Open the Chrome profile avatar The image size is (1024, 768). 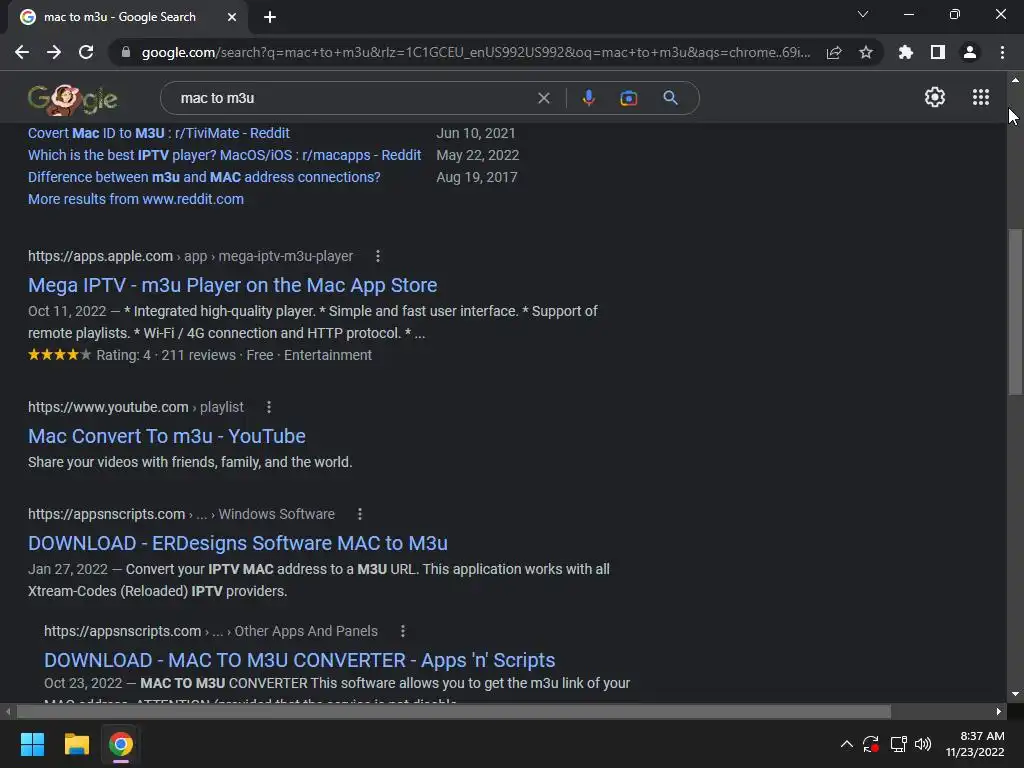(x=970, y=52)
